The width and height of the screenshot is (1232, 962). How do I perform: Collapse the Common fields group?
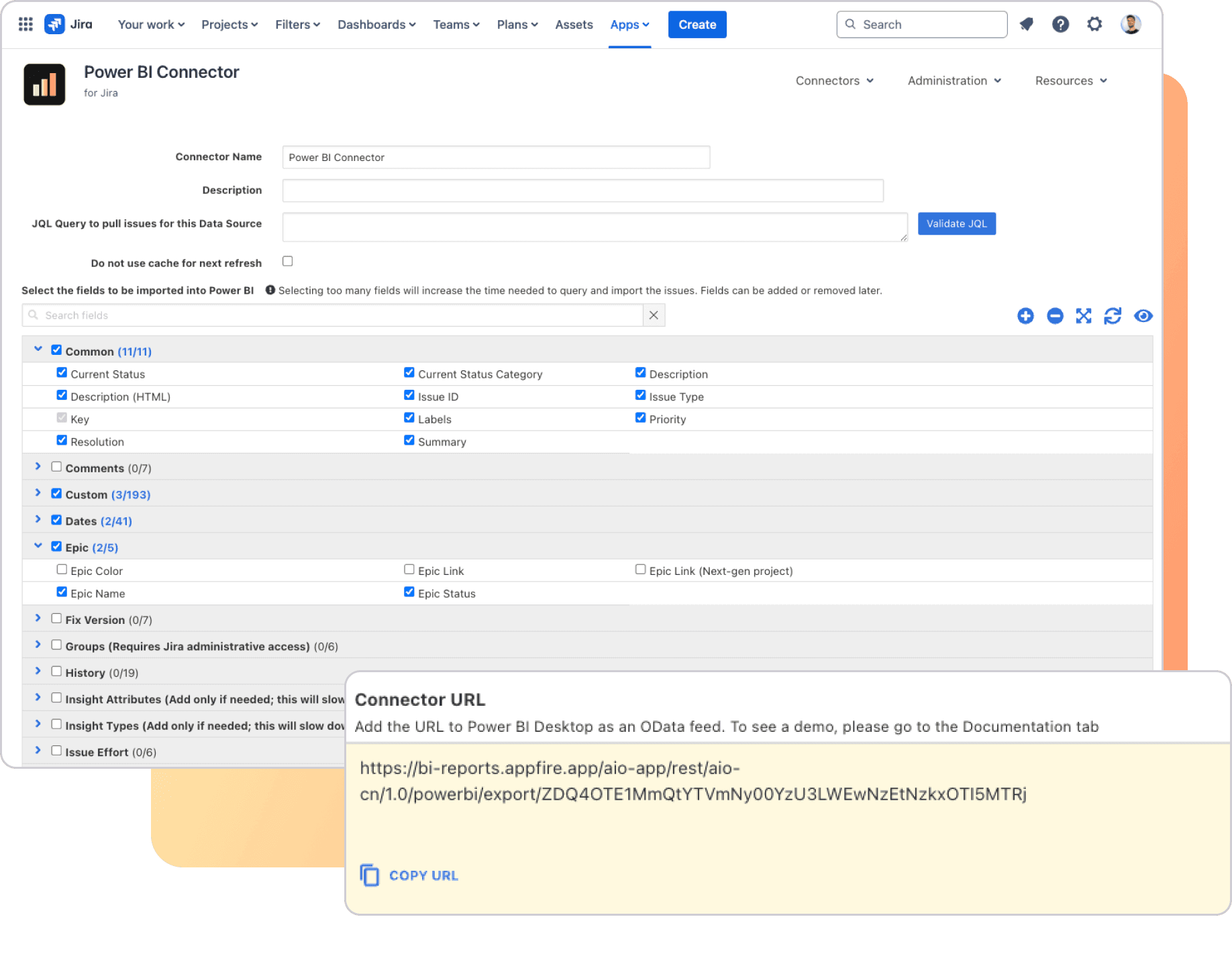(38, 349)
